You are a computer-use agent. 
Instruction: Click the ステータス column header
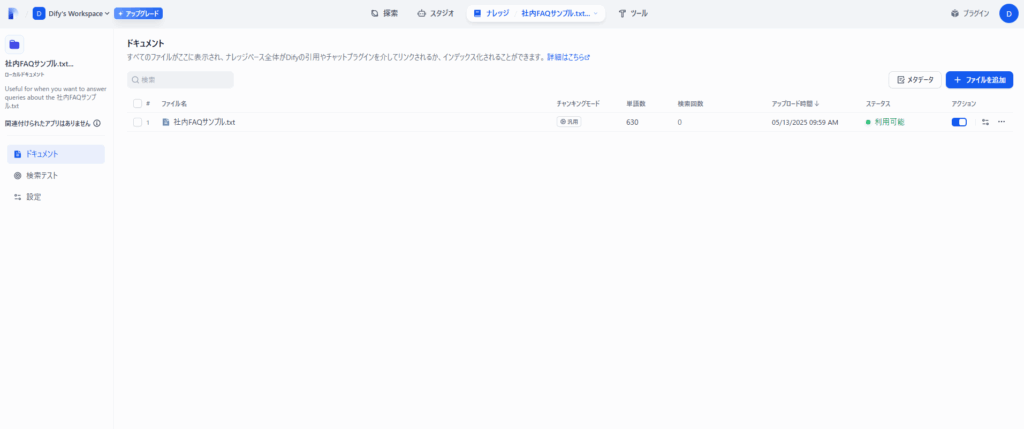pyautogui.click(x=878, y=103)
